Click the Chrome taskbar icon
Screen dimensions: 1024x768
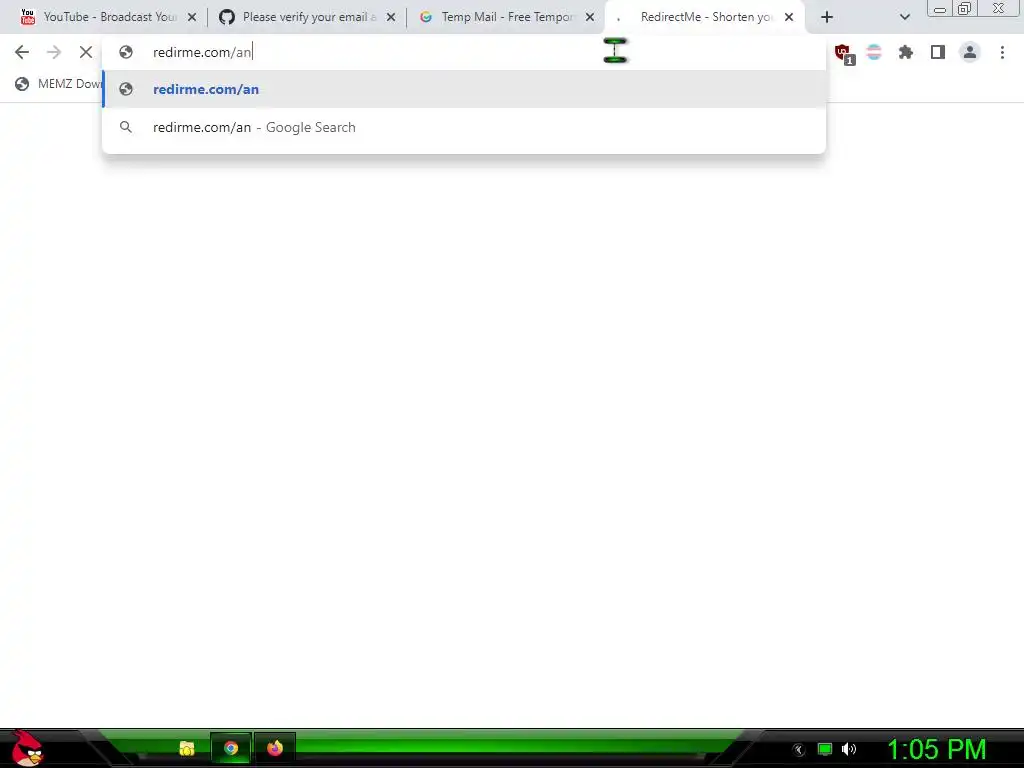tap(231, 748)
